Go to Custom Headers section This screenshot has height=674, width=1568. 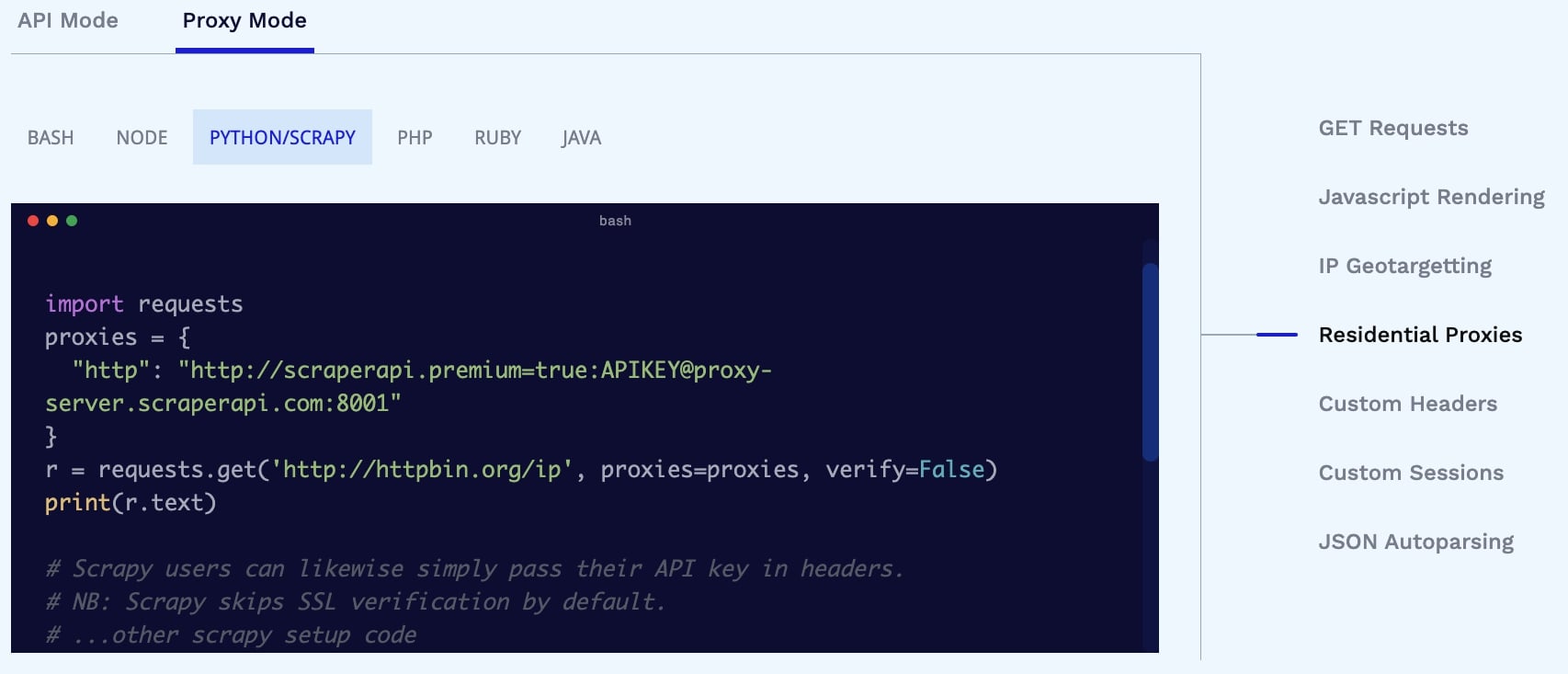pos(1407,404)
